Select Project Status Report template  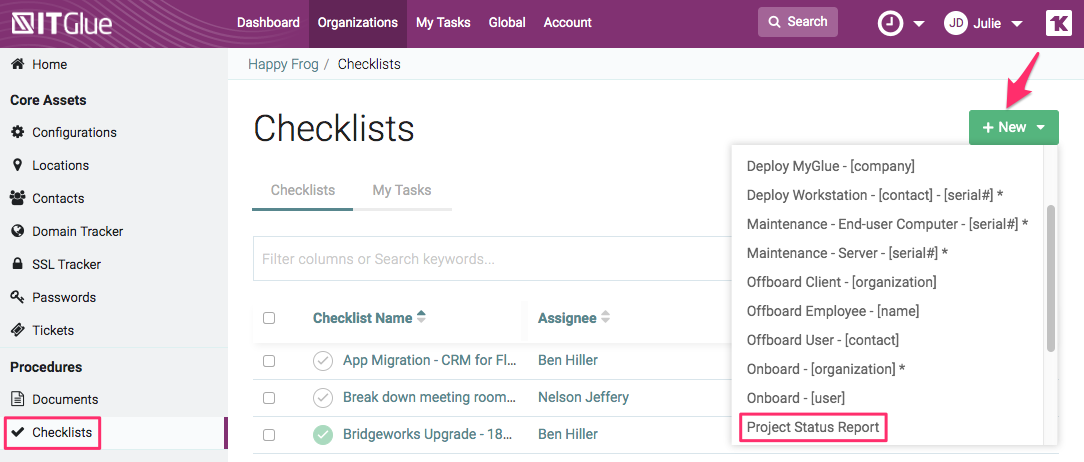(x=813, y=427)
